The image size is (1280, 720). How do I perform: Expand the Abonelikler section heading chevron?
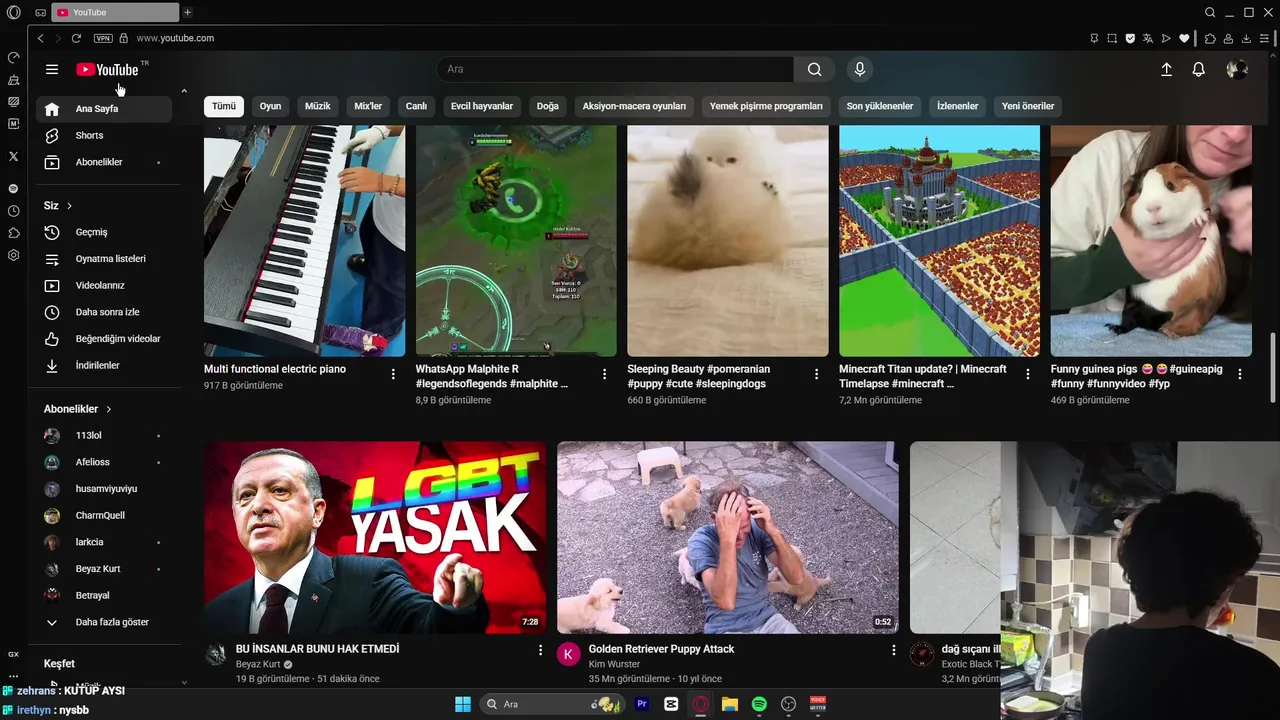109,409
